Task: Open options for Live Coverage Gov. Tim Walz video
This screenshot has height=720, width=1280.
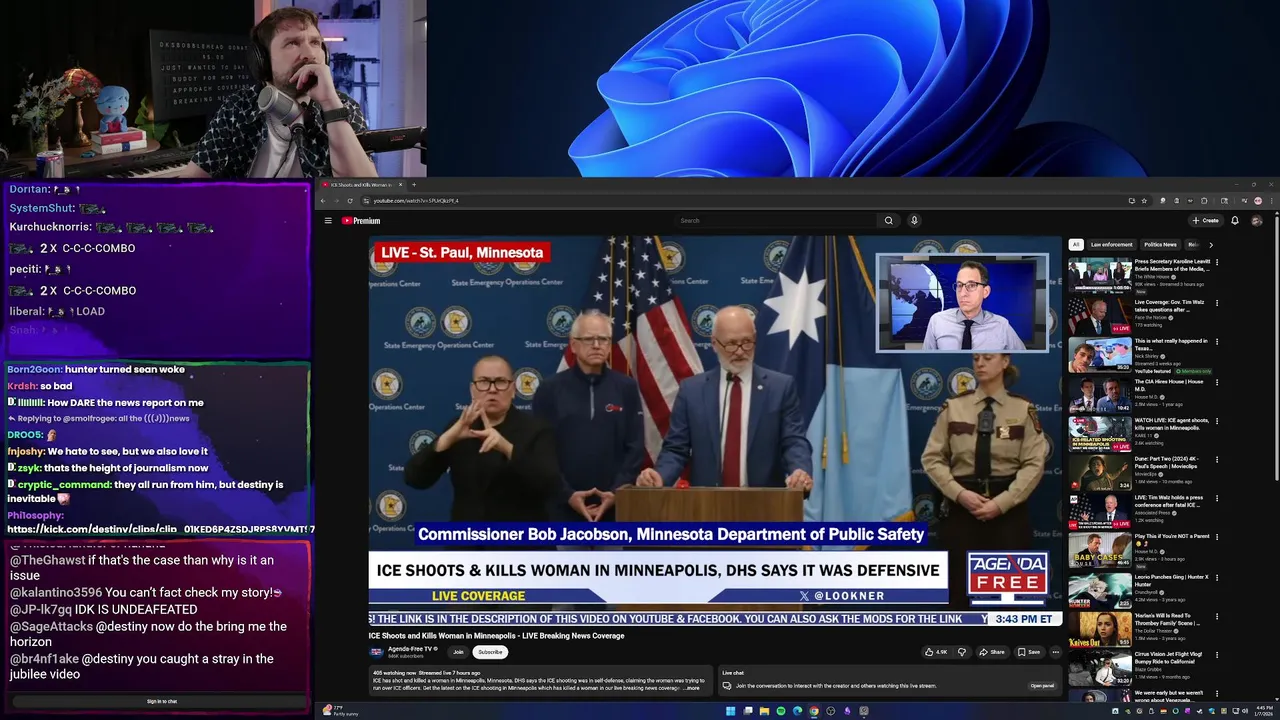Action: 1217,302
